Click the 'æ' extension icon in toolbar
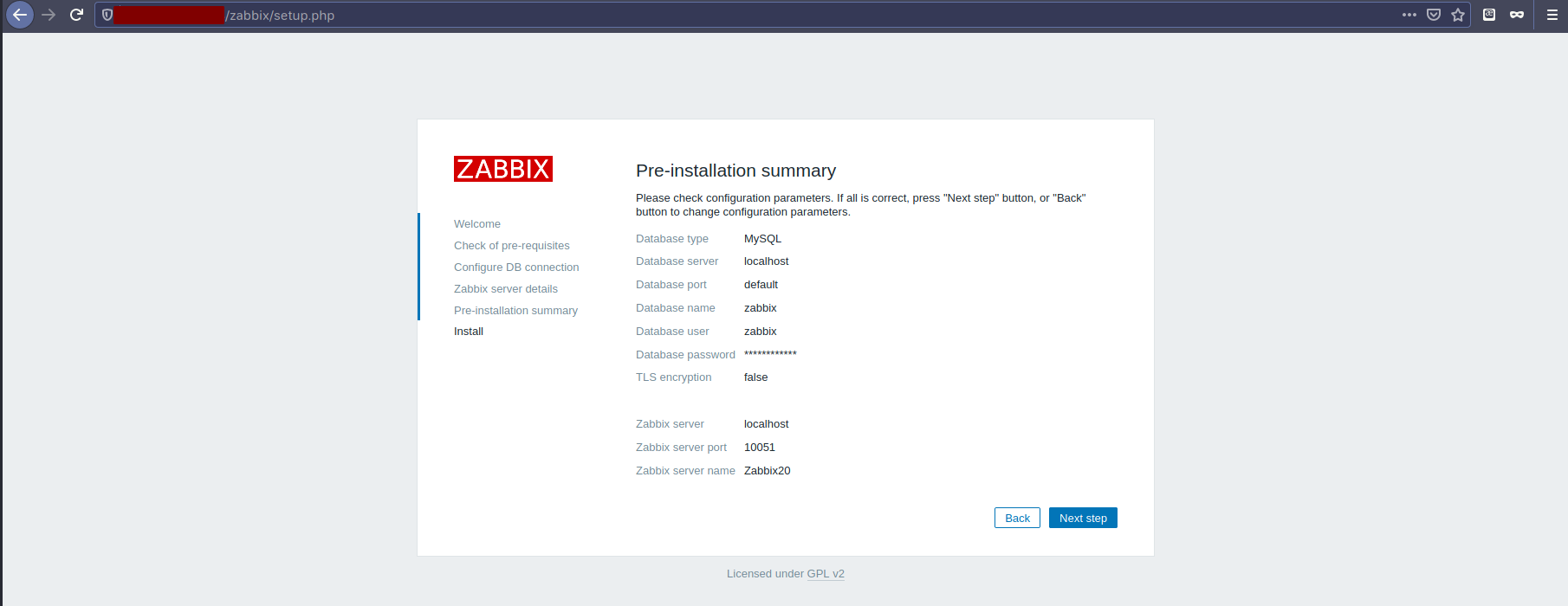 [x=1489, y=15]
